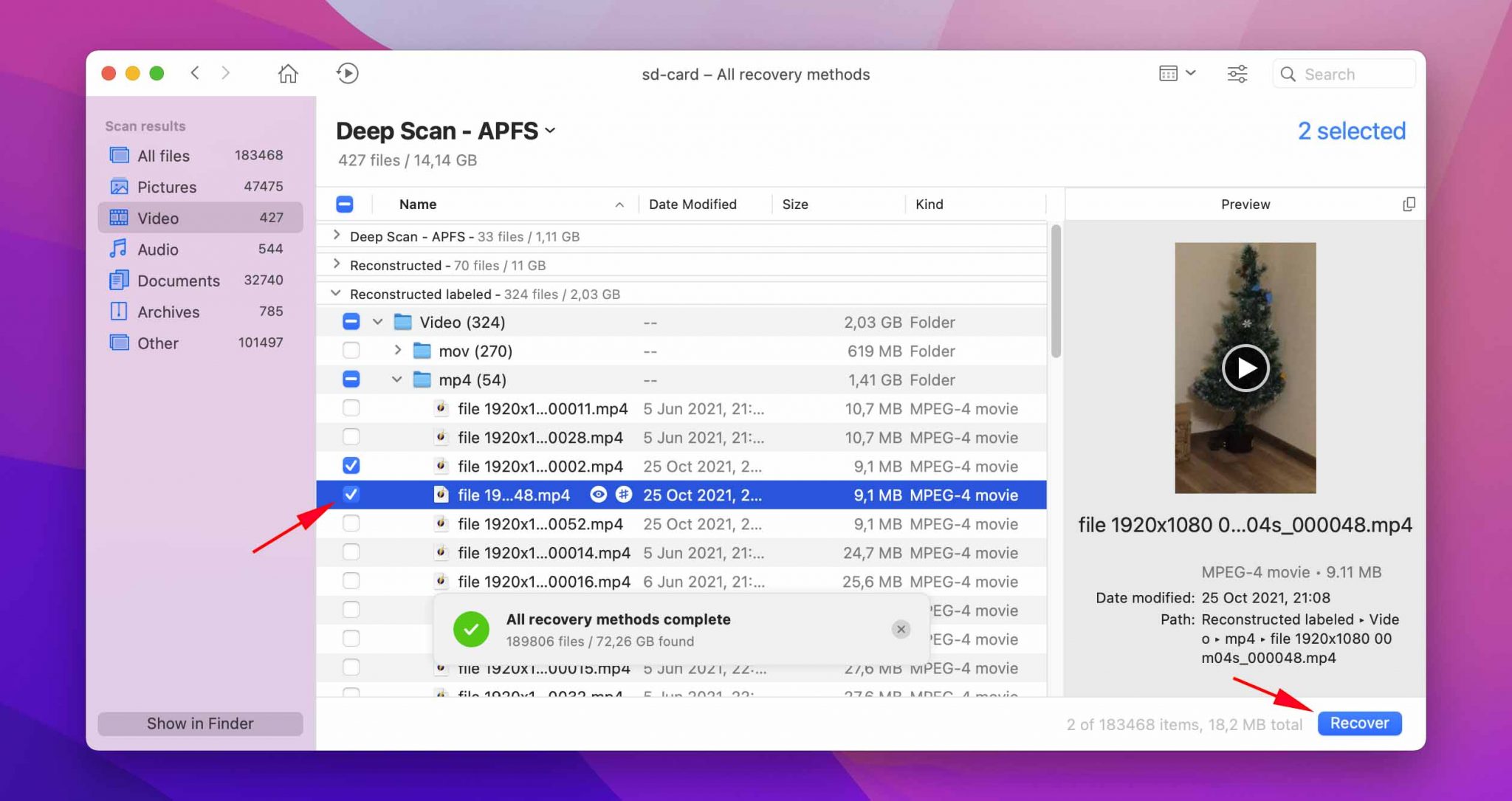1512x801 pixels.
Task: Select file 1920x1...00016.mp4 name
Action: 544,581
